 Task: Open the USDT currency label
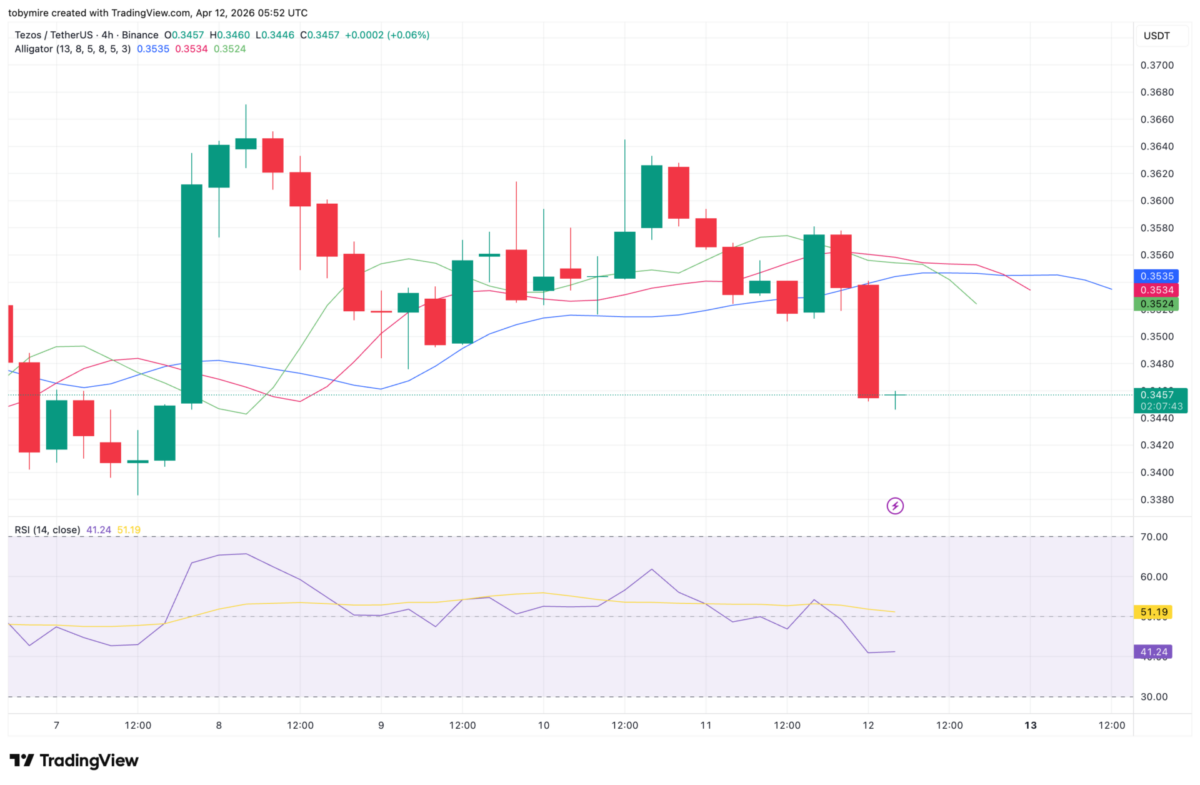pyautogui.click(x=1157, y=36)
